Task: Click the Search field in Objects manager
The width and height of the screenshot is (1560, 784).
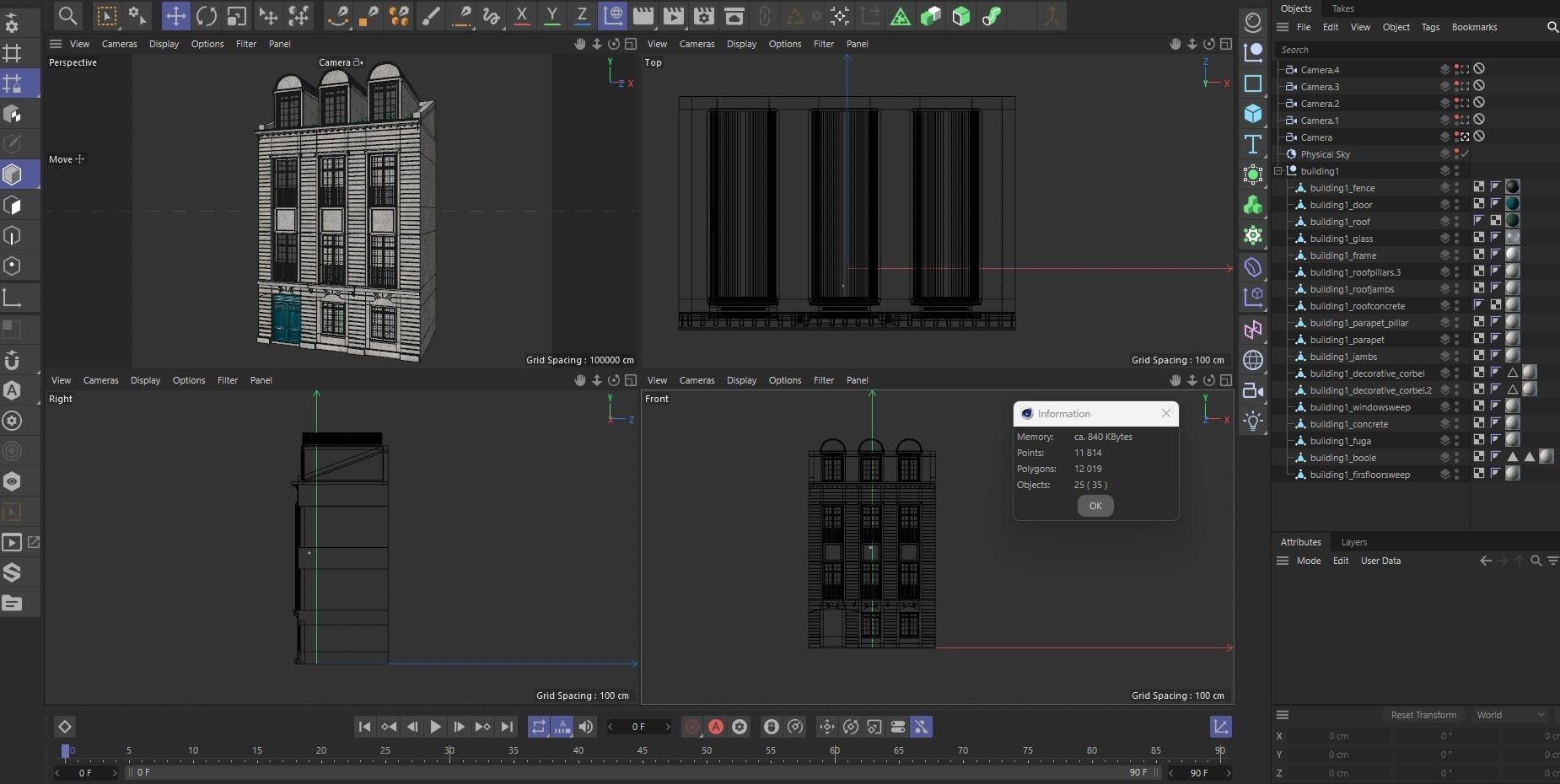Action: point(1417,50)
